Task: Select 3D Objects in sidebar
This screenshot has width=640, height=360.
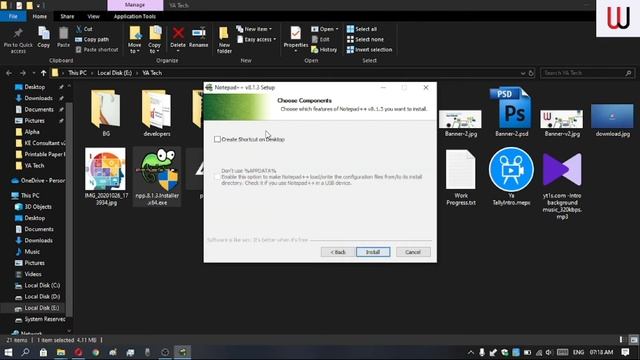Action: [x=33, y=207]
